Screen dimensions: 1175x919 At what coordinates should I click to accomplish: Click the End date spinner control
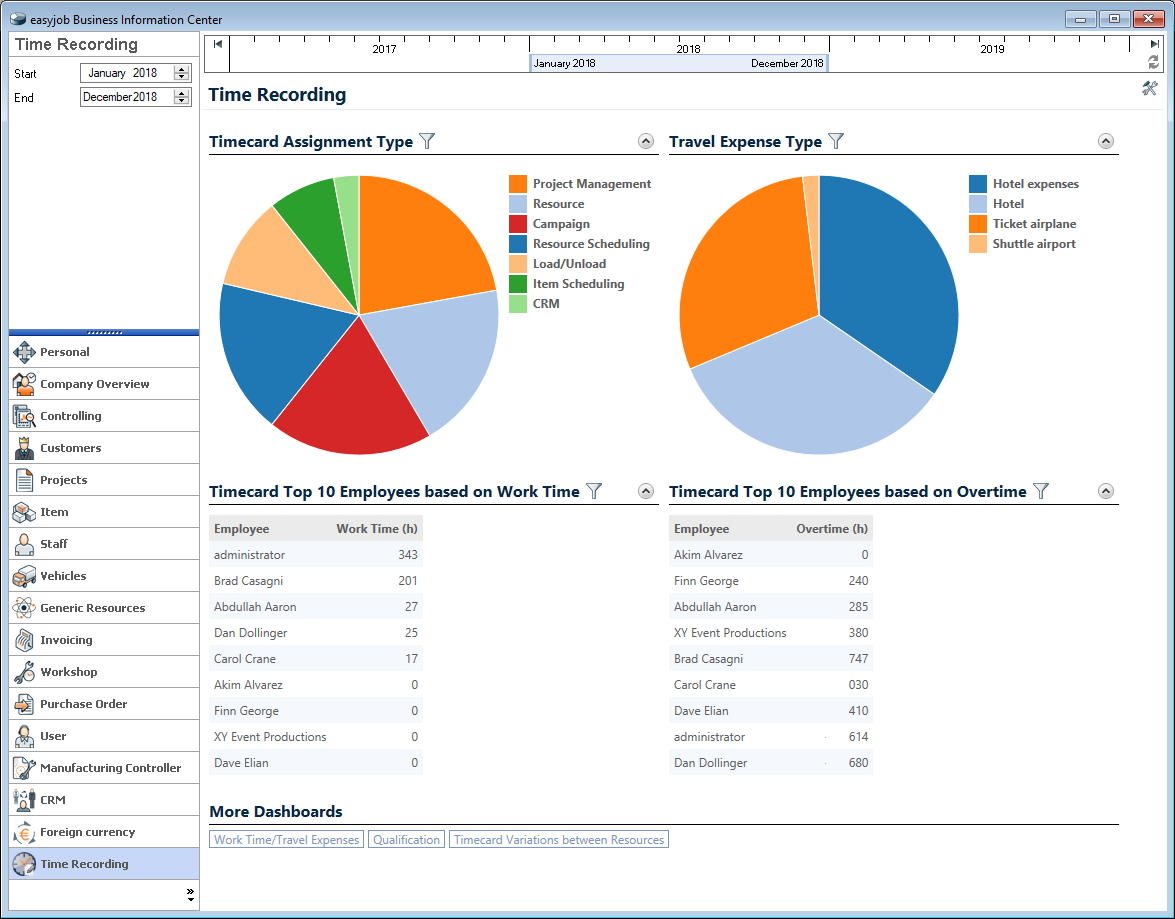pyautogui.click(x=181, y=97)
